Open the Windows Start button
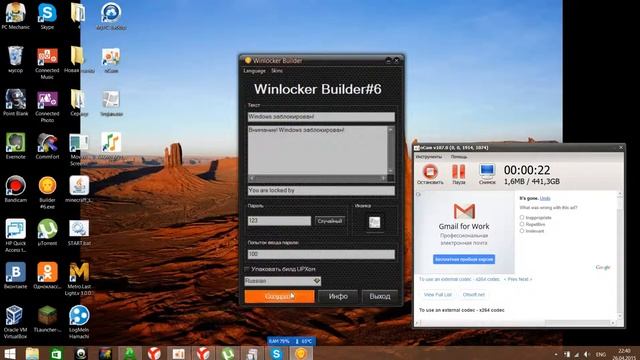The height and width of the screenshot is (360, 640). pyautogui.click(x=10, y=353)
